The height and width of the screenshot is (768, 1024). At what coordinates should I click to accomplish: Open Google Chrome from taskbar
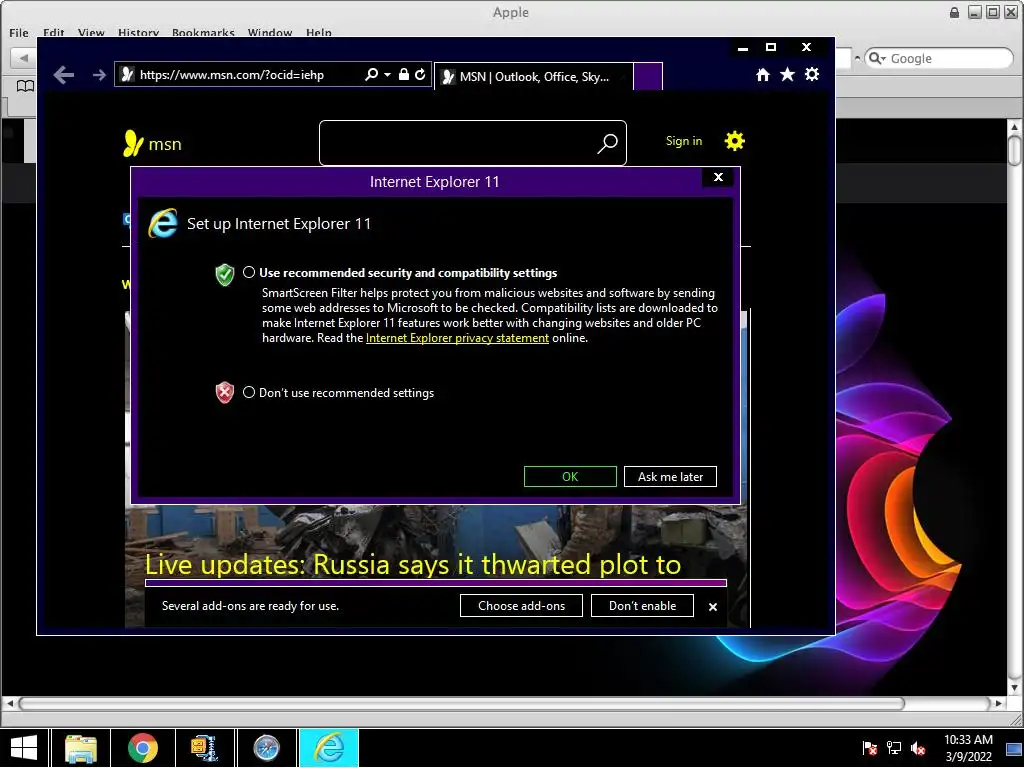143,748
